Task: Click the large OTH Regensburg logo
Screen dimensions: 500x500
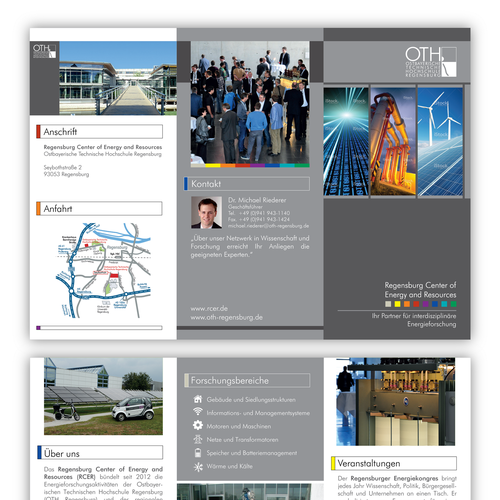Action: [x=431, y=62]
